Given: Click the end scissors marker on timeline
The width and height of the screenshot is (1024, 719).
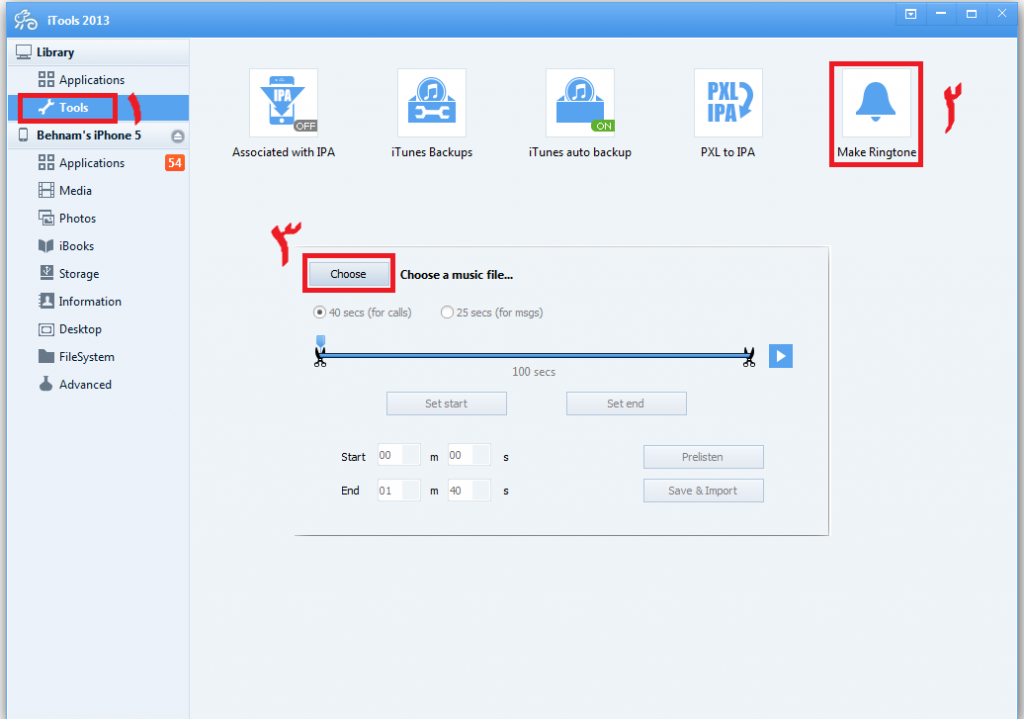Looking at the screenshot, I should tap(748, 357).
